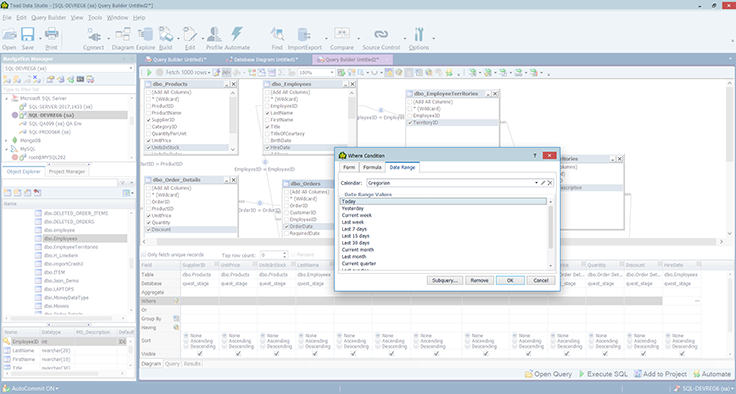Toggle LastName checkbox in dbo_Employees
The width and height of the screenshot is (736, 394).
coord(268,113)
